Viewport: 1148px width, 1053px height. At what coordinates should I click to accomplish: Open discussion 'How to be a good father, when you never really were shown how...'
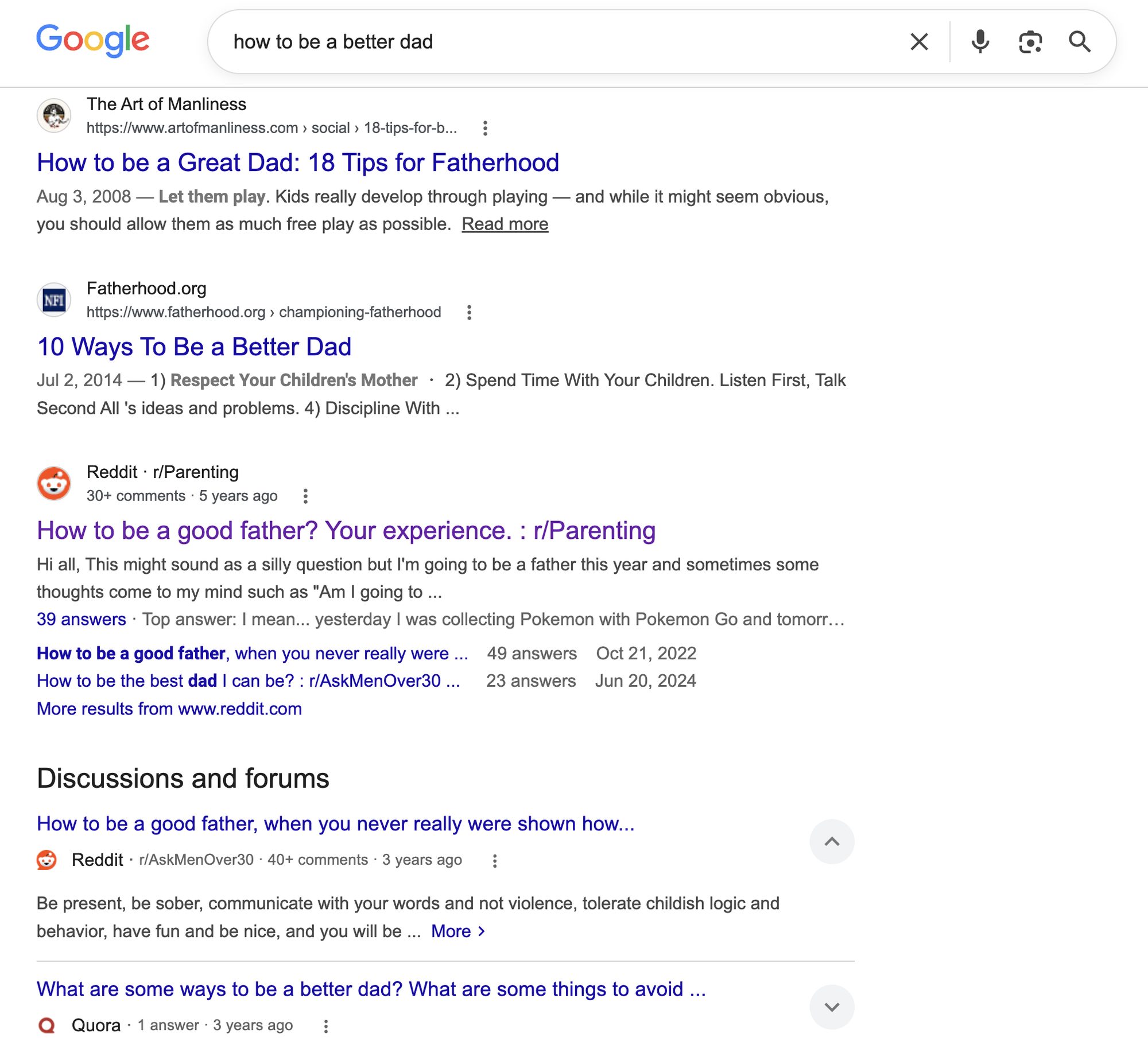pyautogui.click(x=336, y=824)
